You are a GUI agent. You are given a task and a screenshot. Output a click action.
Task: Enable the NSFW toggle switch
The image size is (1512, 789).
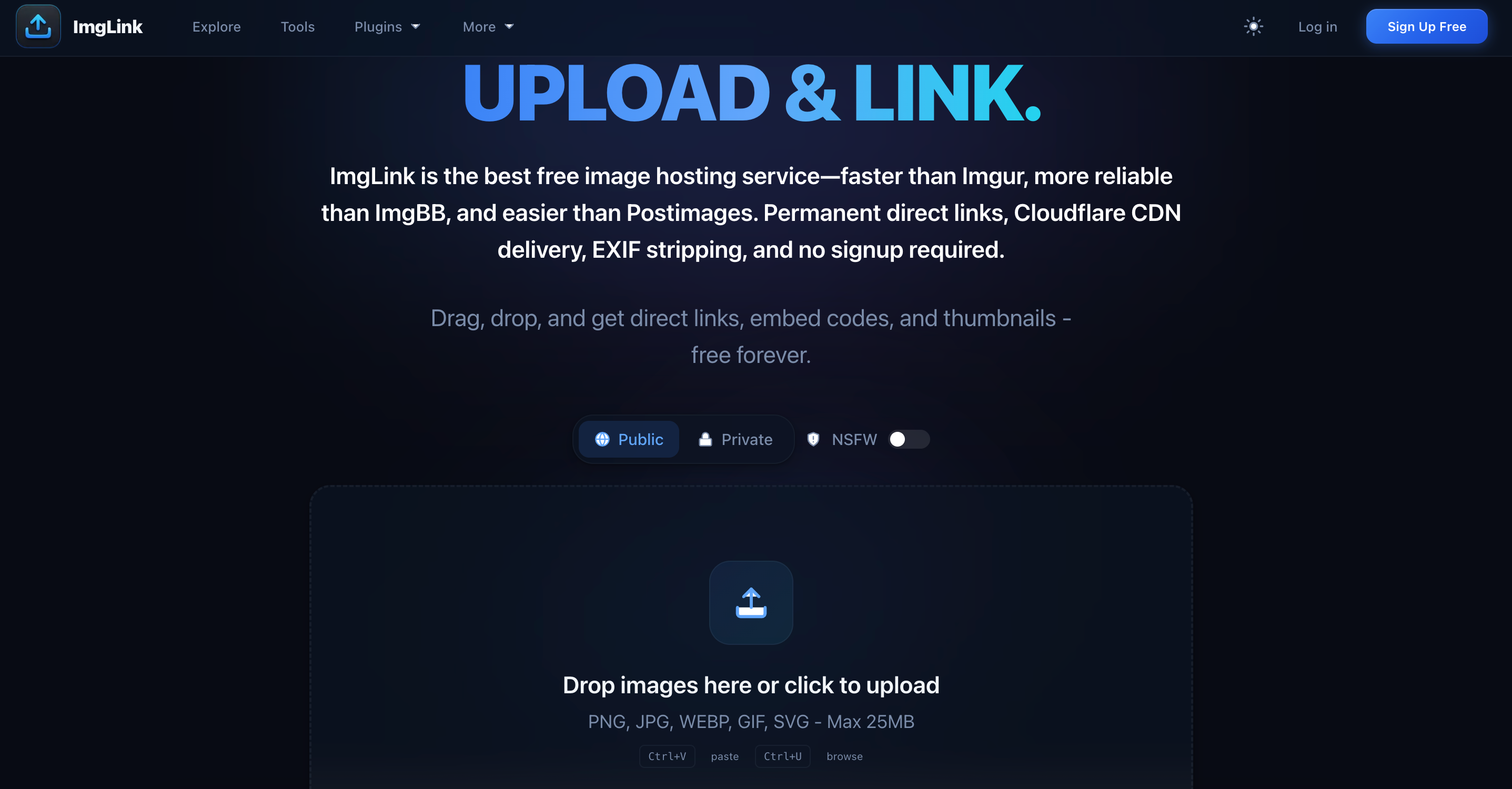pyautogui.click(x=908, y=439)
